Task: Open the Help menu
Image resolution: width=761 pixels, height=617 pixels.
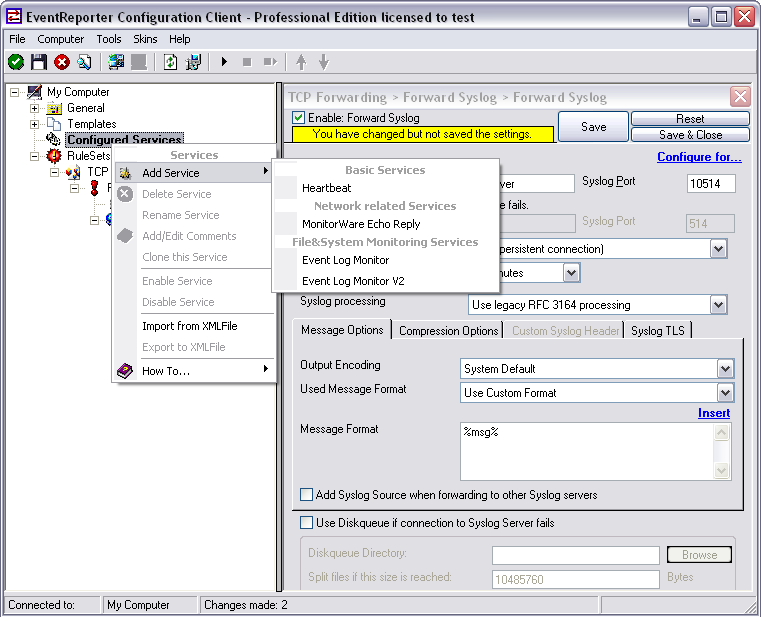Action: [x=180, y=39]
